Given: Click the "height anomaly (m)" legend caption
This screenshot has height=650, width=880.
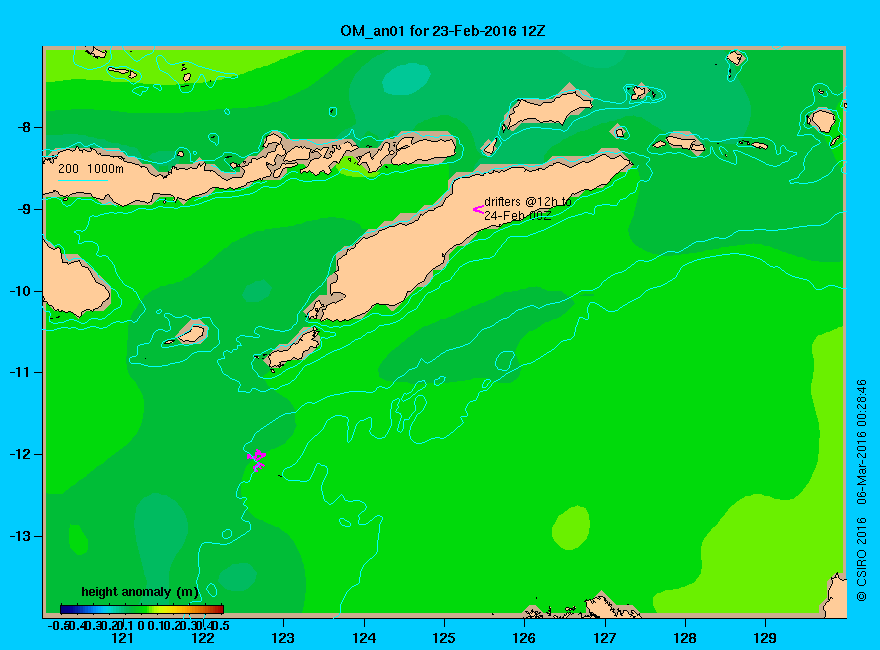Looking at the screenshot, I should pos(140,592).
